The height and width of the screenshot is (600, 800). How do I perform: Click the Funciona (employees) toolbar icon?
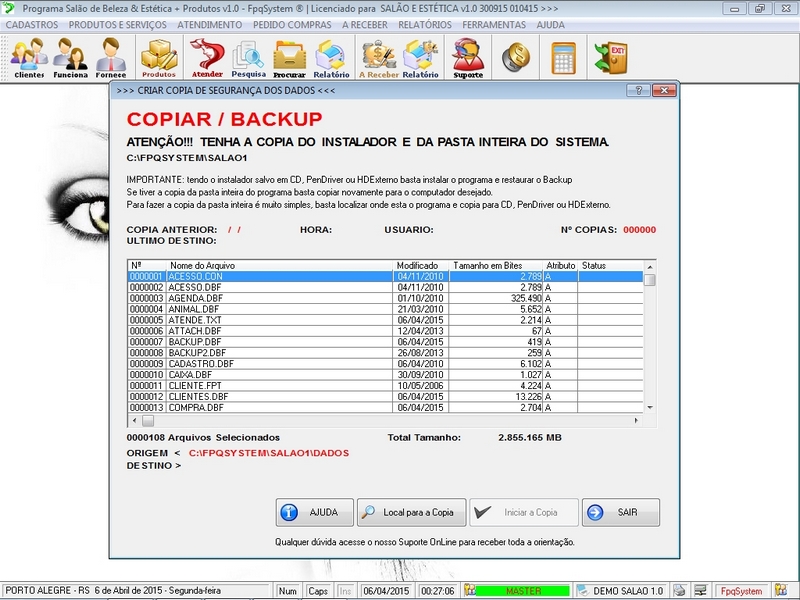click(70, 57)
